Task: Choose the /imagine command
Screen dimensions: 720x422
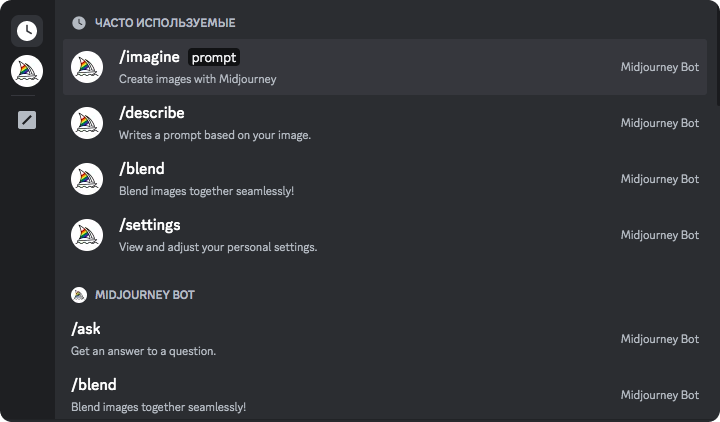Action: click(x=150, y=57)
